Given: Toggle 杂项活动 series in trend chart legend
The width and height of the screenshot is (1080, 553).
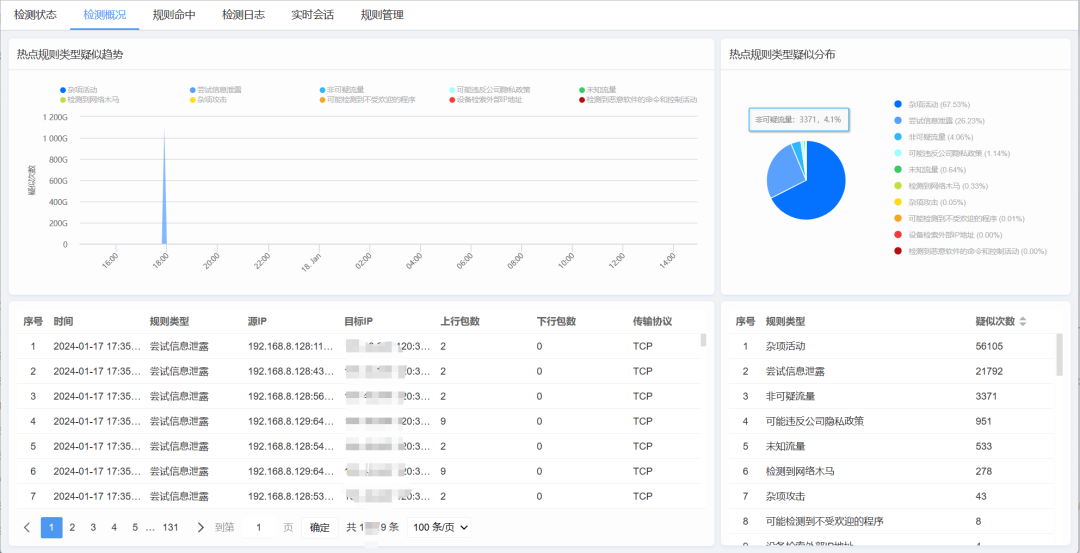Looking at the screenshot, I should tap(79, 90).
